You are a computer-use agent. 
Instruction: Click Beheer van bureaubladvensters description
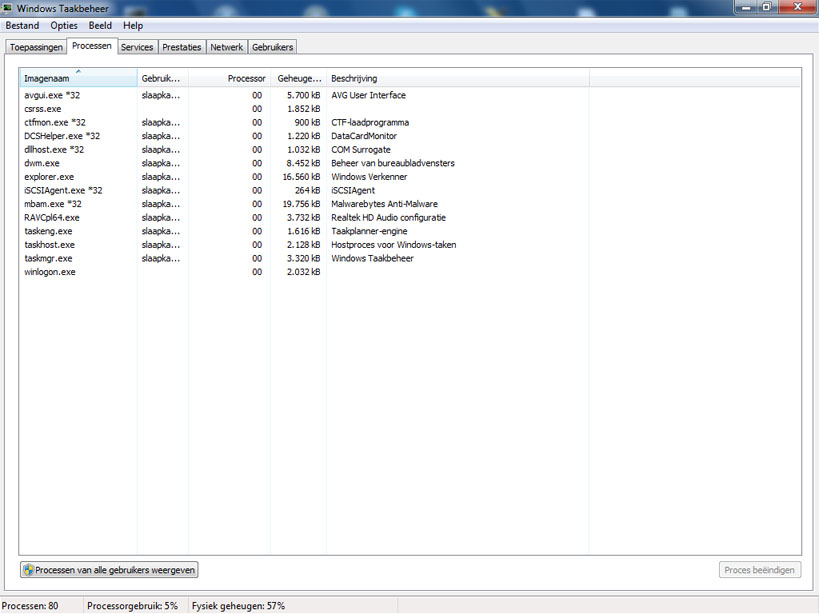click(x=393, y=163)
